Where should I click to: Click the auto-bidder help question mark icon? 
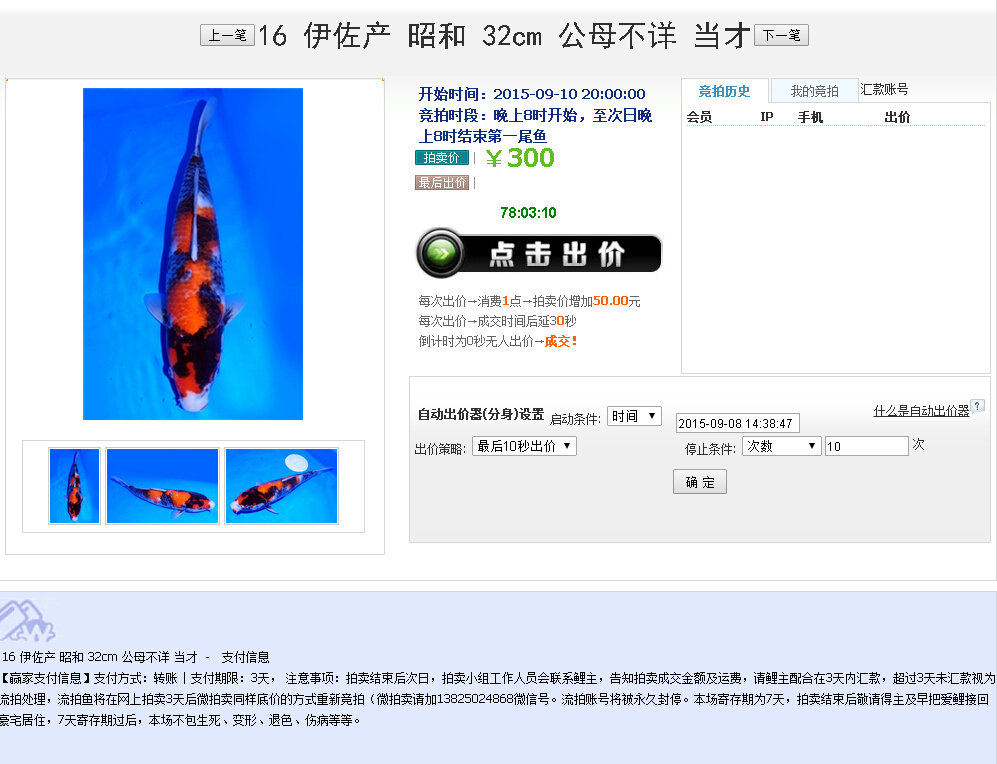[x=978, y=406]
